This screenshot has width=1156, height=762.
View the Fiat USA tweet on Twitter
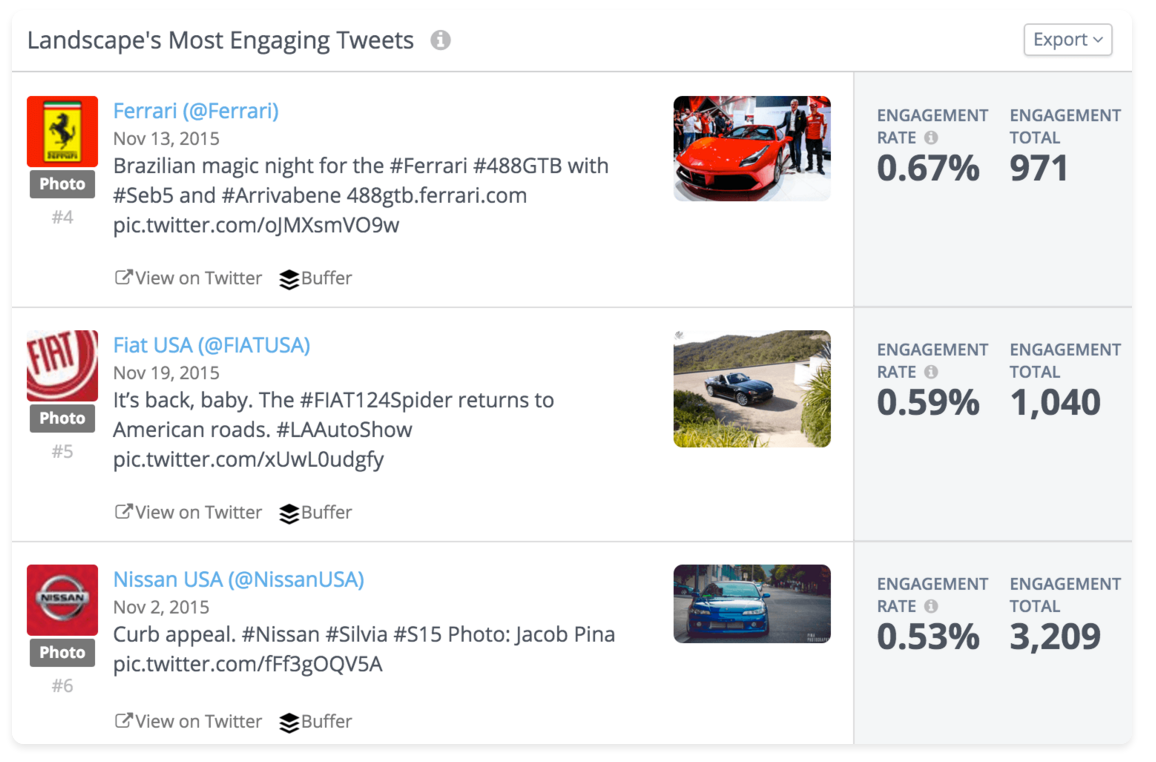pyautogui.click(x=188, y=512)
